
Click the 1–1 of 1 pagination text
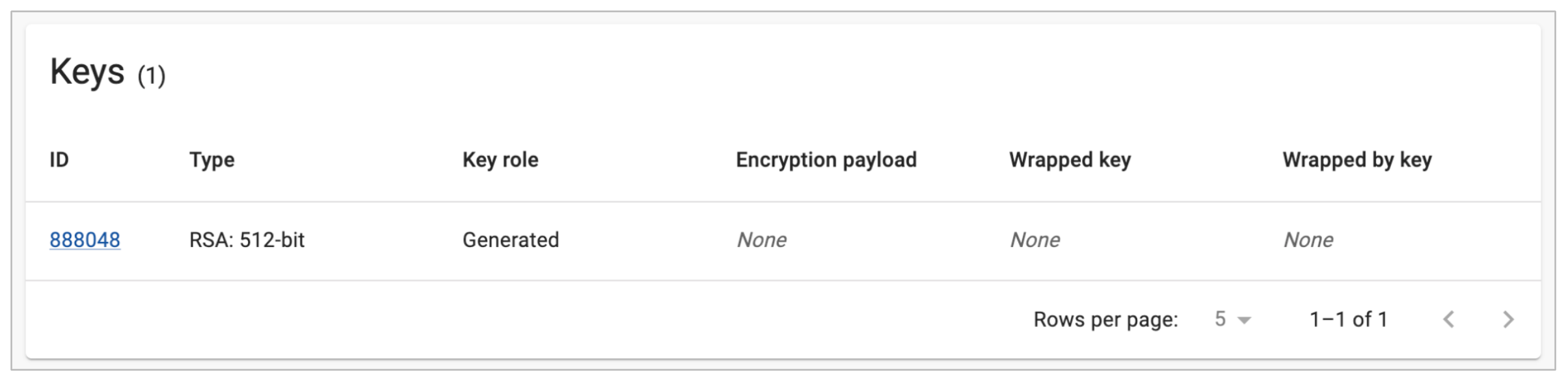pos(1348,319)
